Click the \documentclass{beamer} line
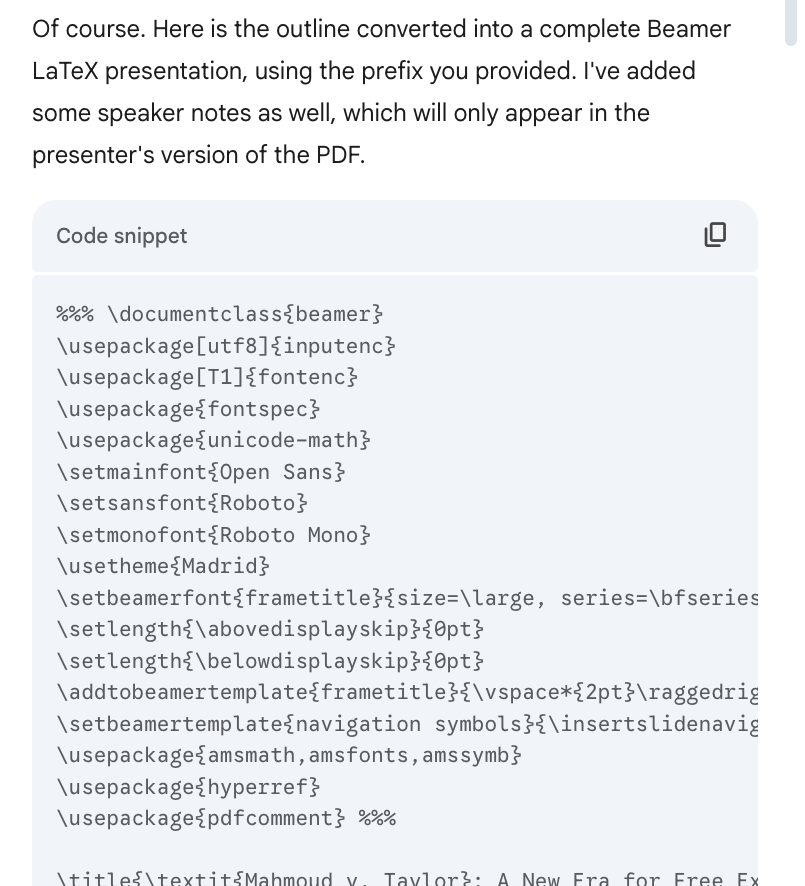This screenshot has height=886, width=805. (x=219, y=314)
